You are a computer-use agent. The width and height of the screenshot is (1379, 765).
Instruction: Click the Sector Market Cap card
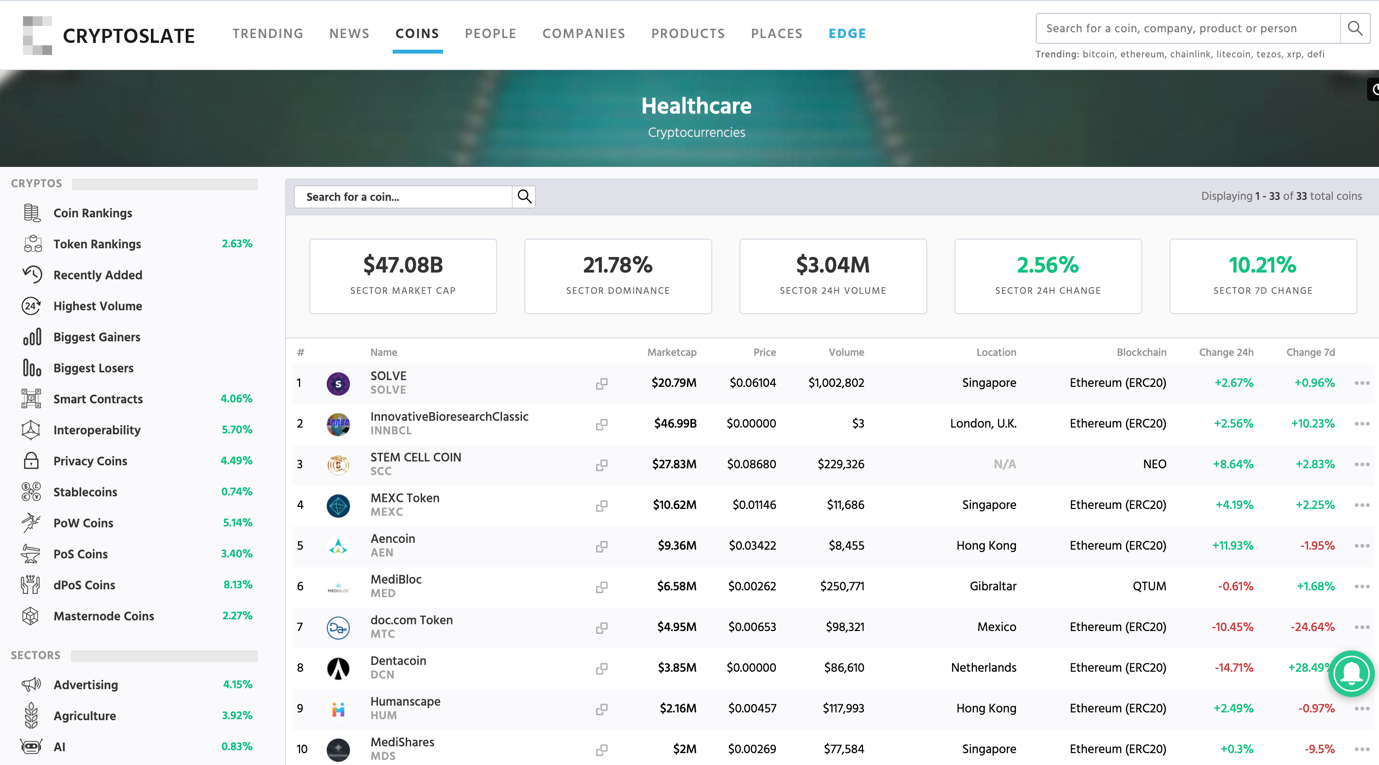click(403, 276)
